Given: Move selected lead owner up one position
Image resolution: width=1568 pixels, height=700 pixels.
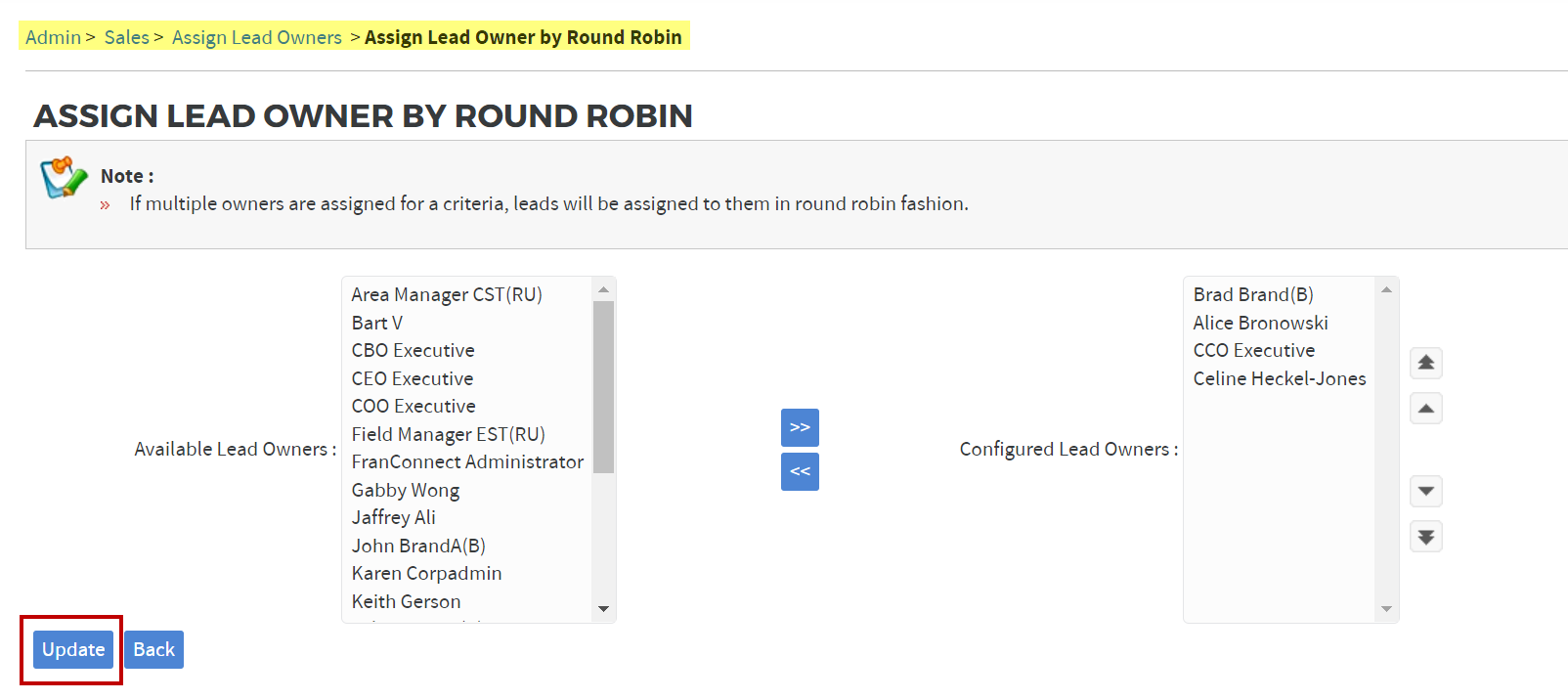Looking at the screenshot, I should coord(1426,409).
